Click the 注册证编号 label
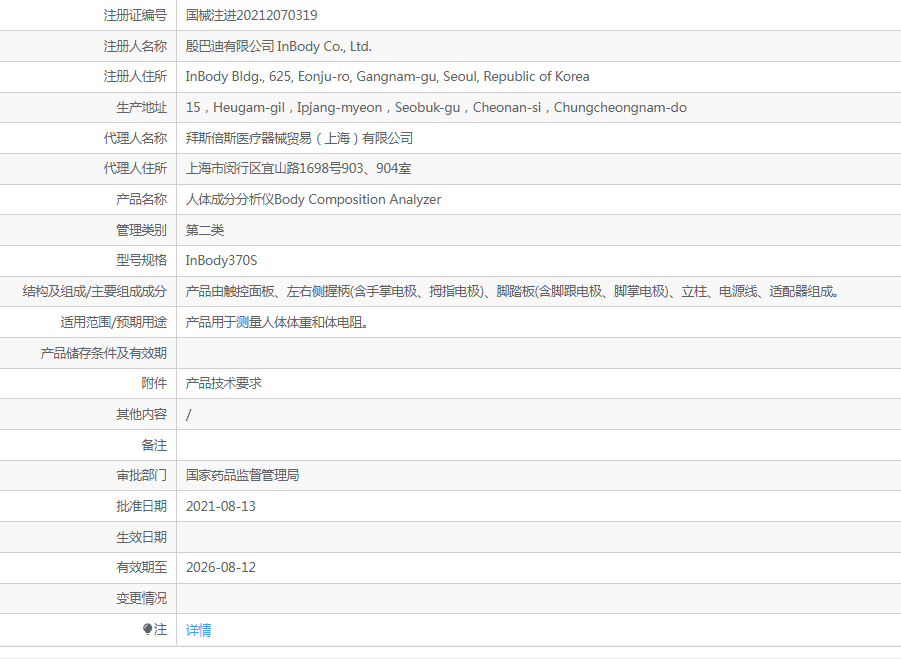The image size is (901, 659). pos(135,15)
